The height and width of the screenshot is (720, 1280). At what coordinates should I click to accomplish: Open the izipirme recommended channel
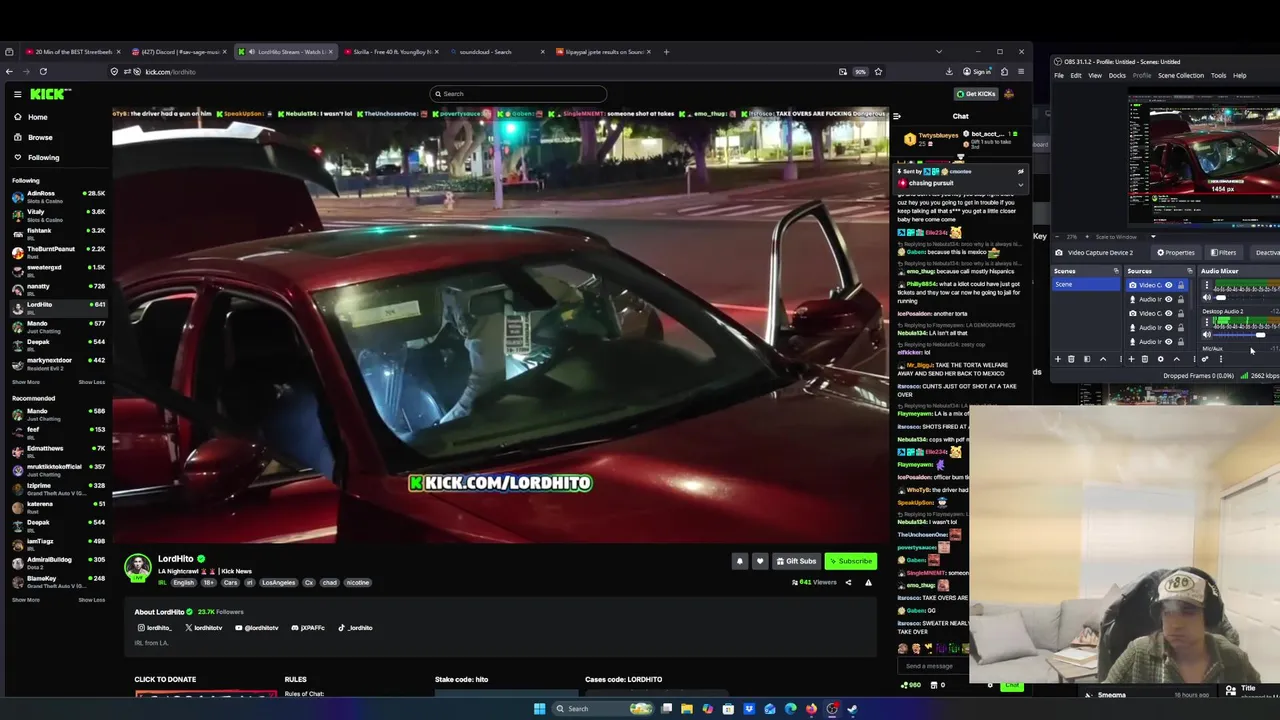tap(58, 487)
